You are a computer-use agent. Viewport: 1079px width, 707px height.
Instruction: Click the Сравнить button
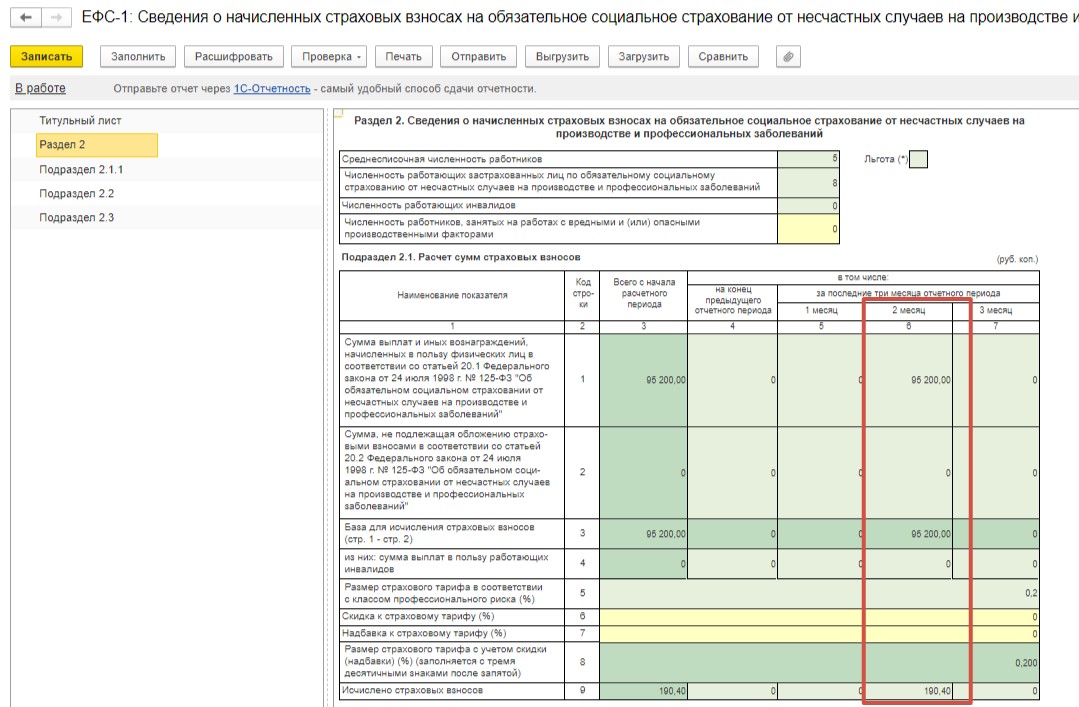(x=723, y=56)
